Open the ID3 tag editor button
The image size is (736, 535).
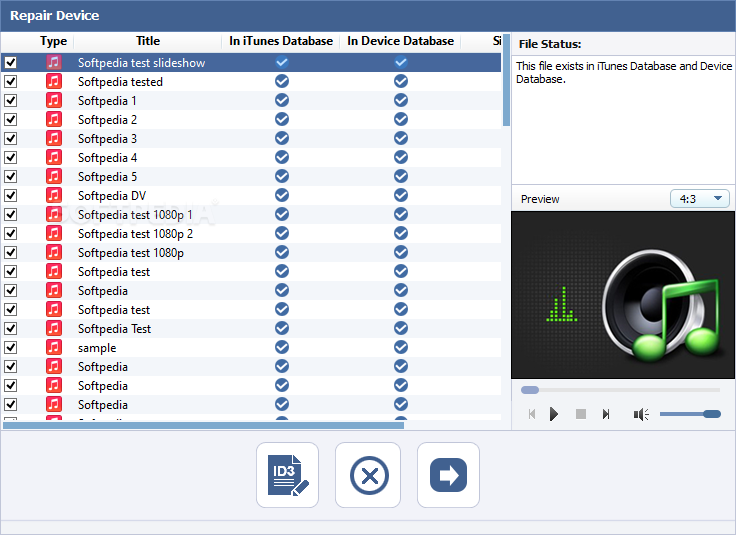287,475
